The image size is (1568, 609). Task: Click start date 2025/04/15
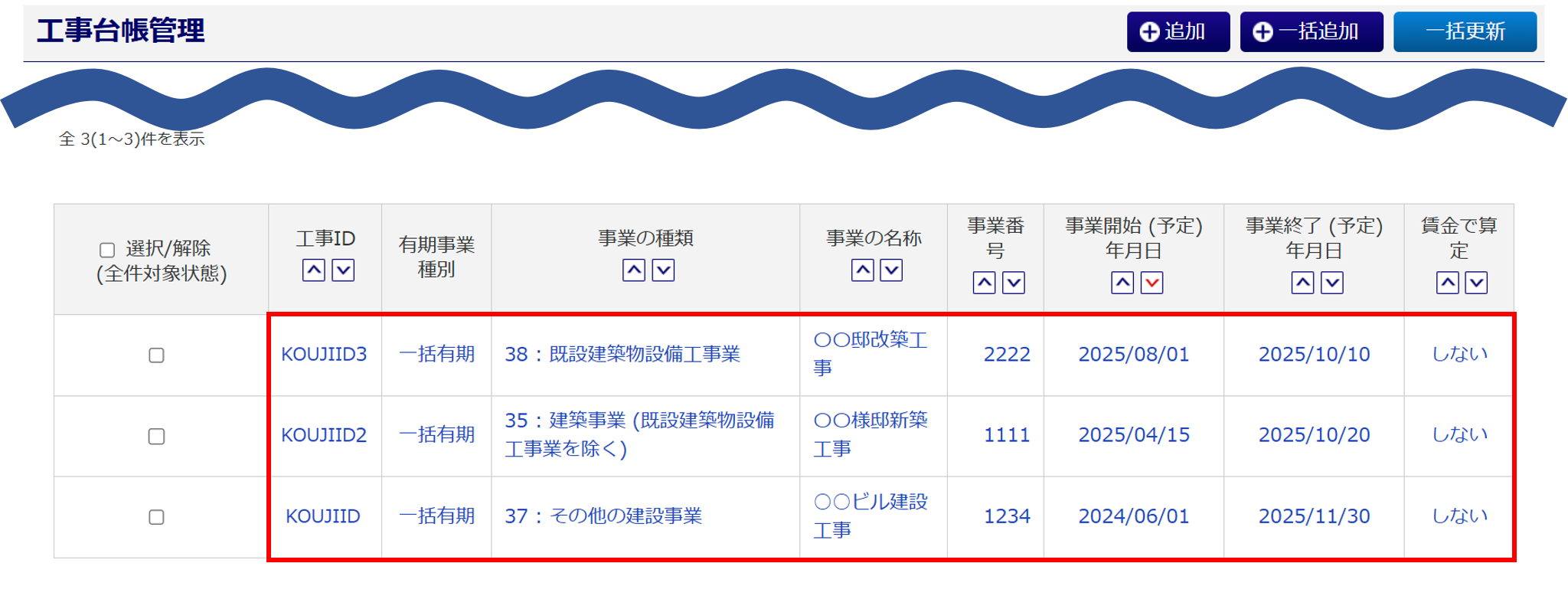1134,435
